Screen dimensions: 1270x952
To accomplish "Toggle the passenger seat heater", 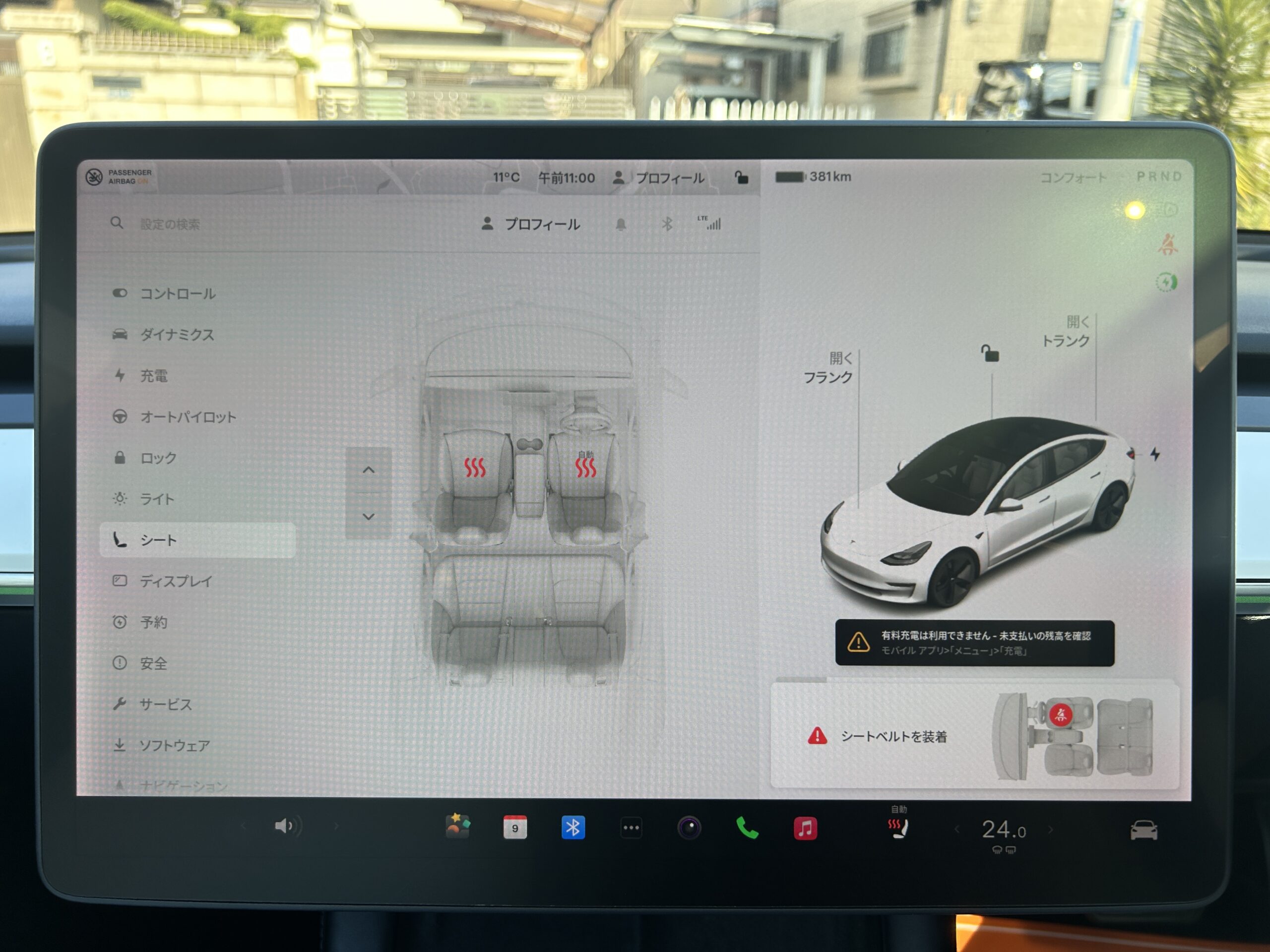I will [474, 467].
